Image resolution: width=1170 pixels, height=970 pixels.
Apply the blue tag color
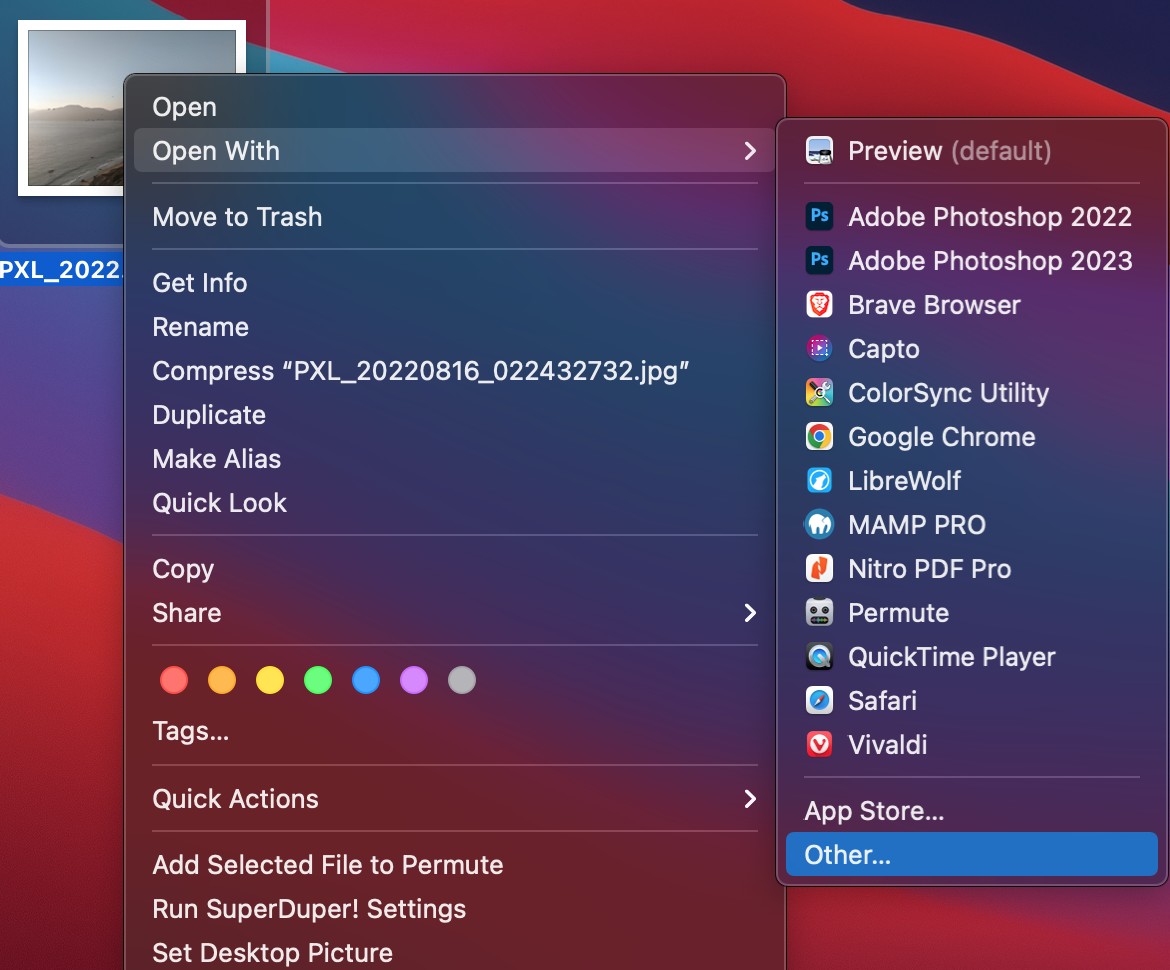pos(366,680)
